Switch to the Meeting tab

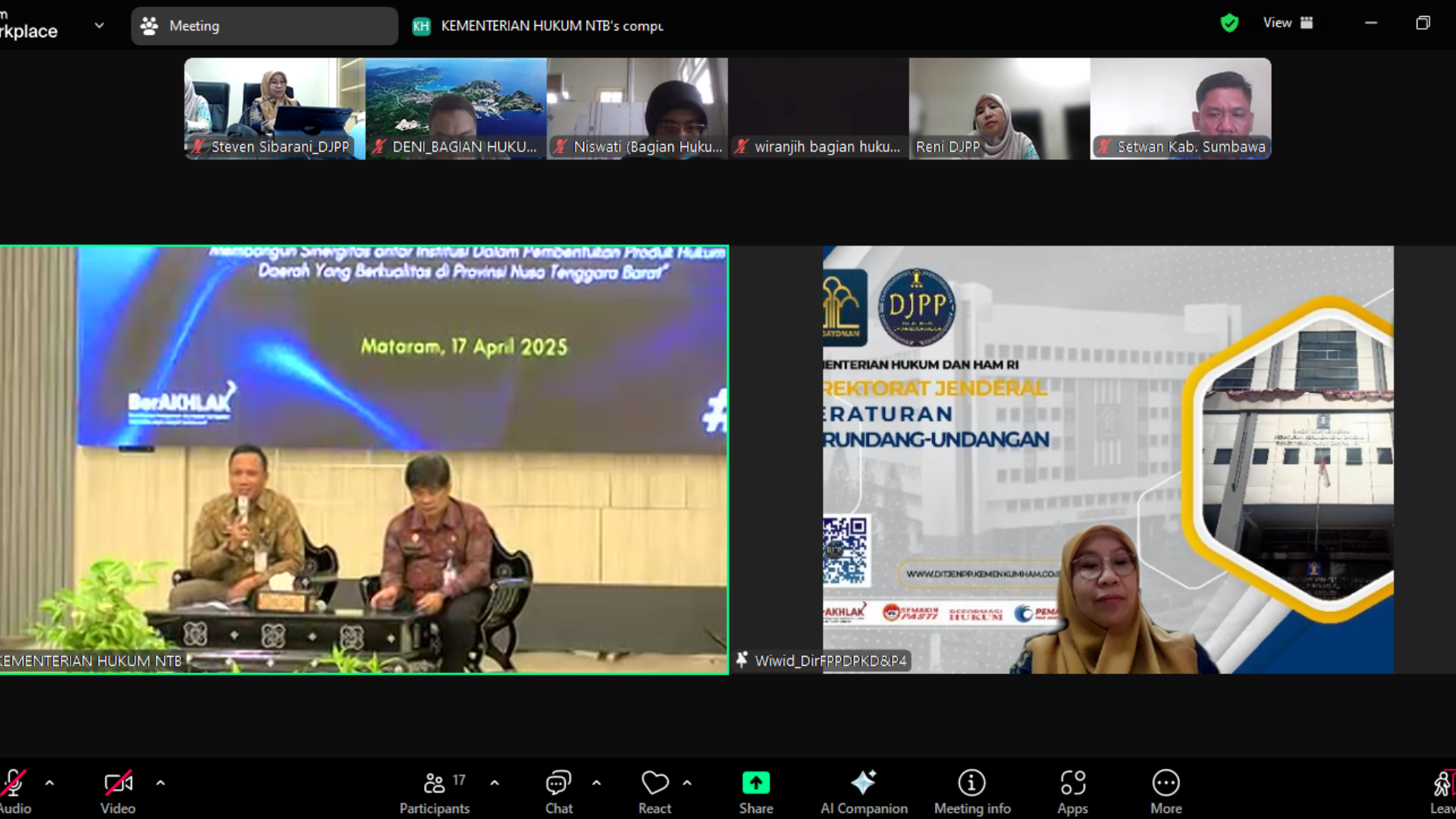pyautogui.click(x=264, y=26)
